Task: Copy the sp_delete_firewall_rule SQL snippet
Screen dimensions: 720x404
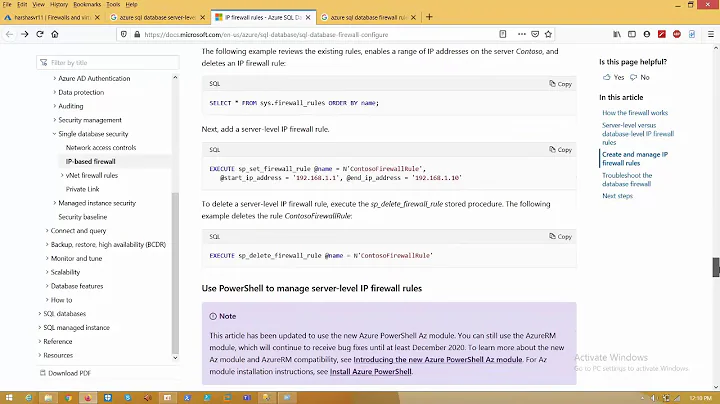Action: (x=561, y=236)
